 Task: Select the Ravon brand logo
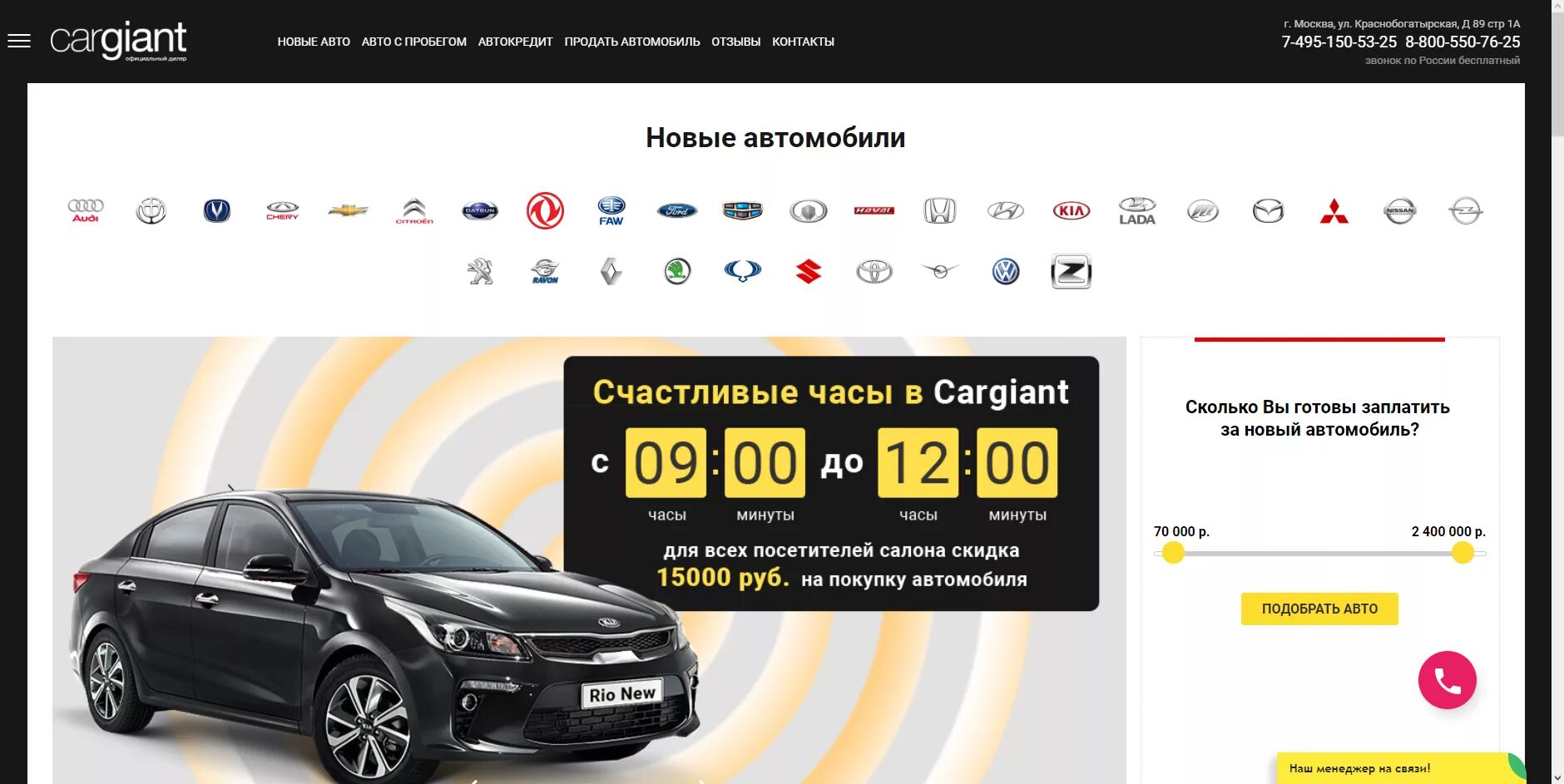(546, 271)
